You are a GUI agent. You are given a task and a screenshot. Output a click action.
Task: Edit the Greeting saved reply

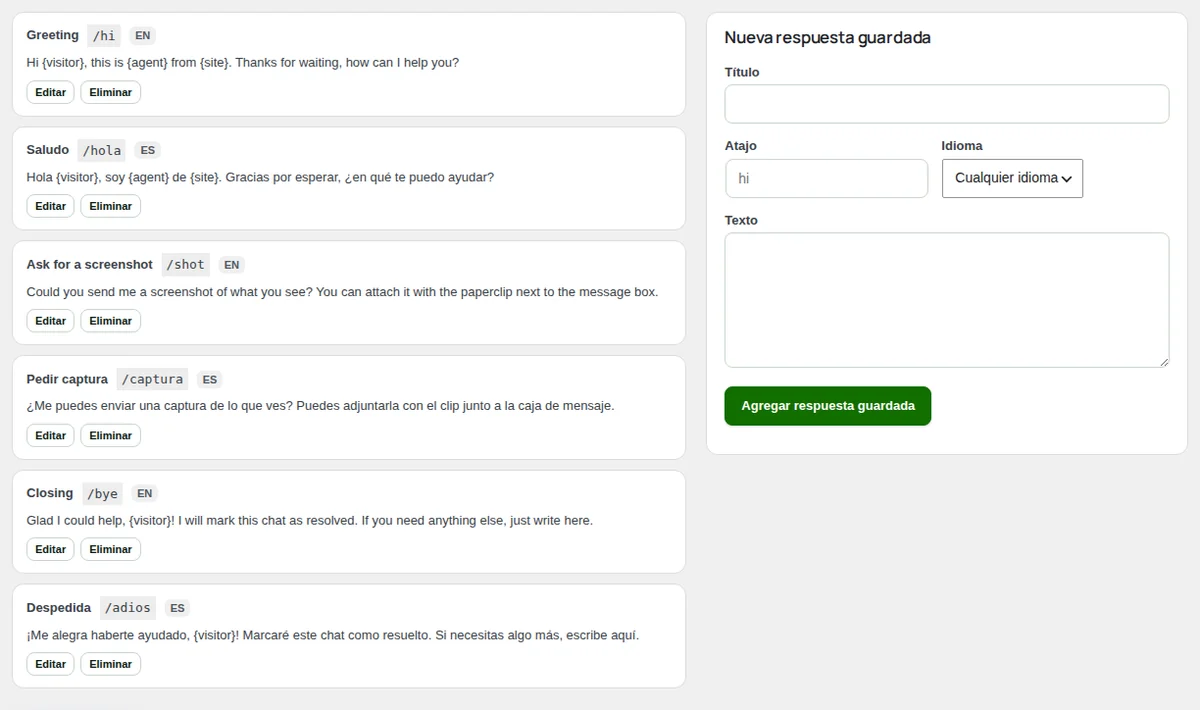click(50, 92)
